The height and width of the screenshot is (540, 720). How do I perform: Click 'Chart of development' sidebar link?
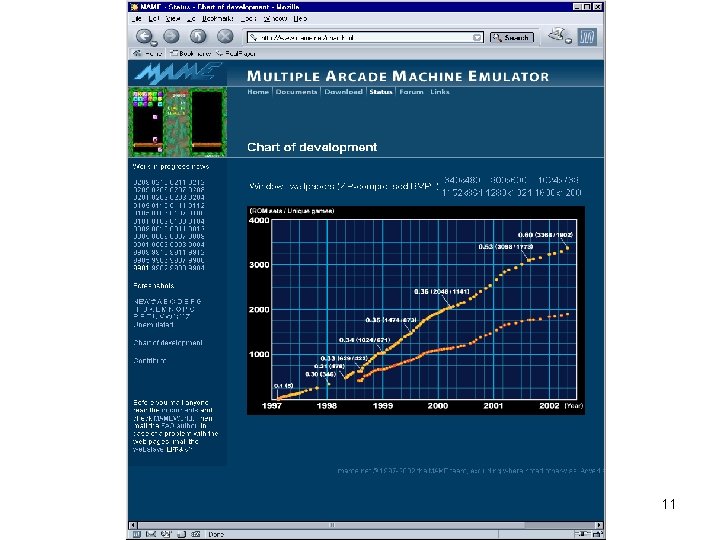(168, 343)
